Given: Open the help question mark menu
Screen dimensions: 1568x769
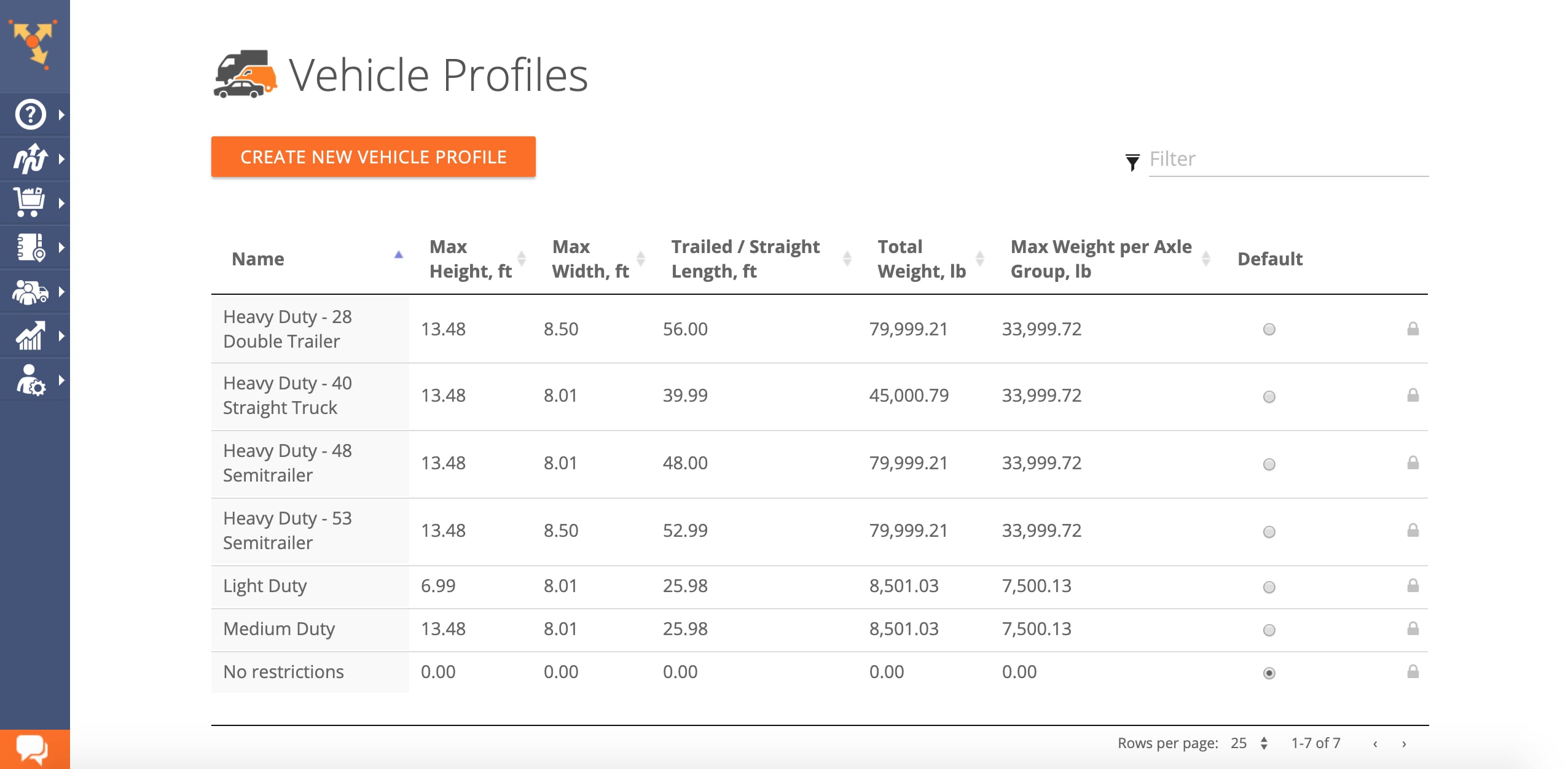Looking at the screenshot, I should (x=31, y=114).
